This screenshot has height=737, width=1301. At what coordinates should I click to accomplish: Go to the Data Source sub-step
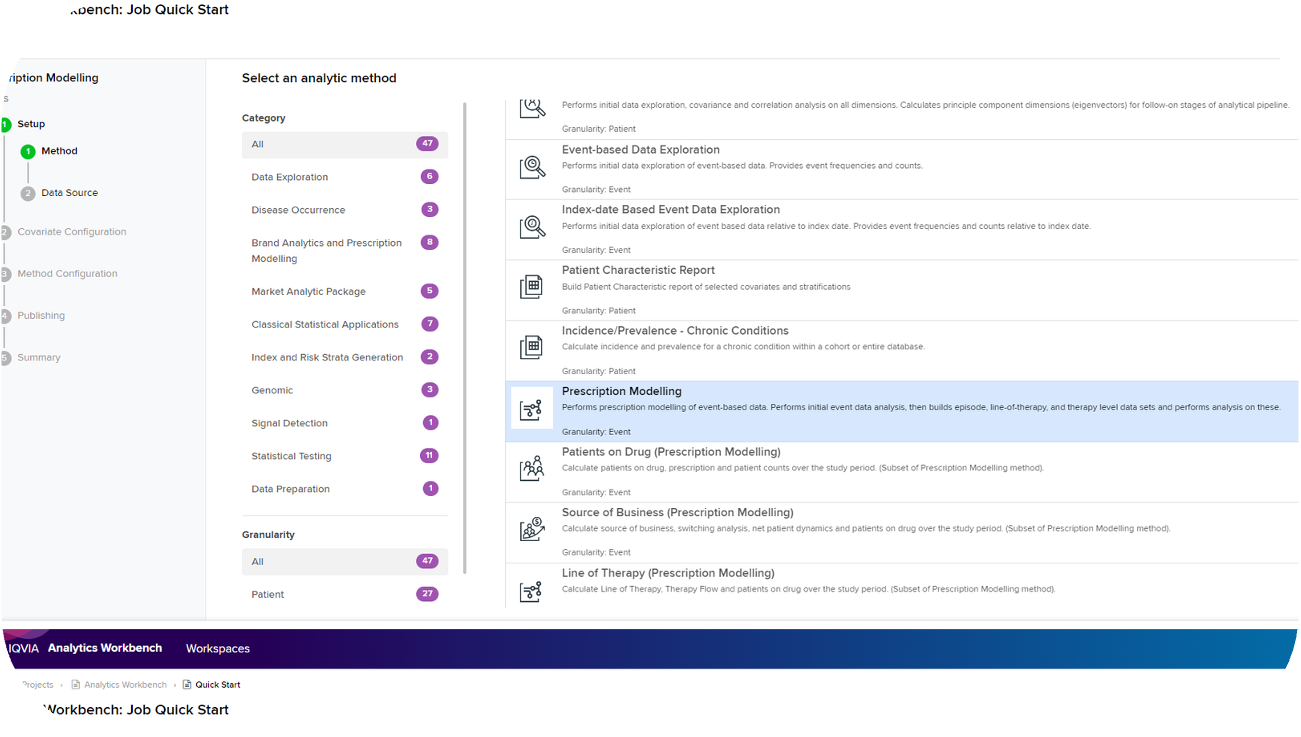[x=69, y=193]
